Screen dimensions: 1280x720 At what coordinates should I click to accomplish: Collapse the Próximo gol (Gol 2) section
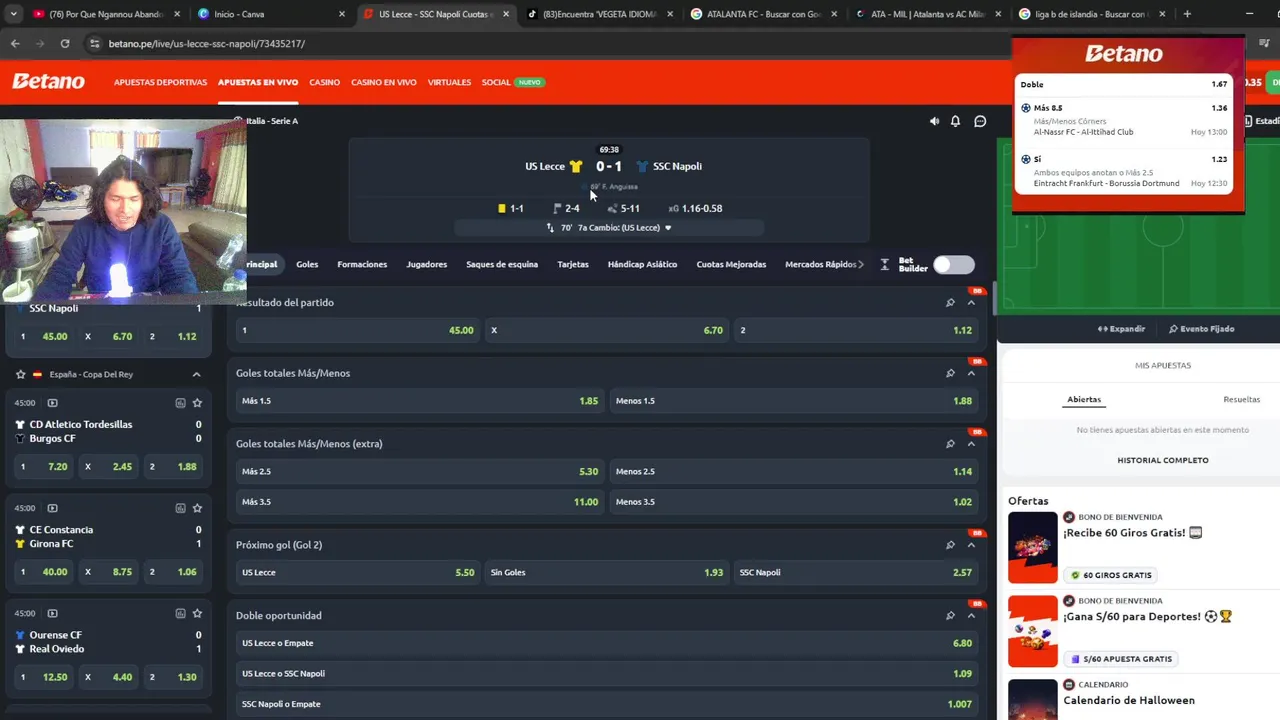[x=971, y=545]
